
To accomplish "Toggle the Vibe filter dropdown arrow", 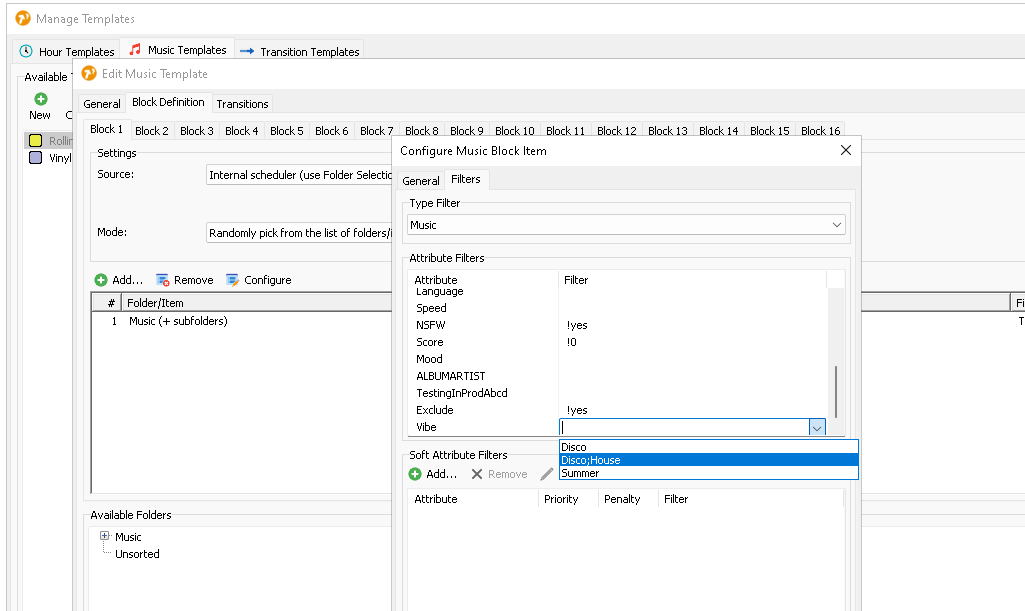I will pos(816,427).
